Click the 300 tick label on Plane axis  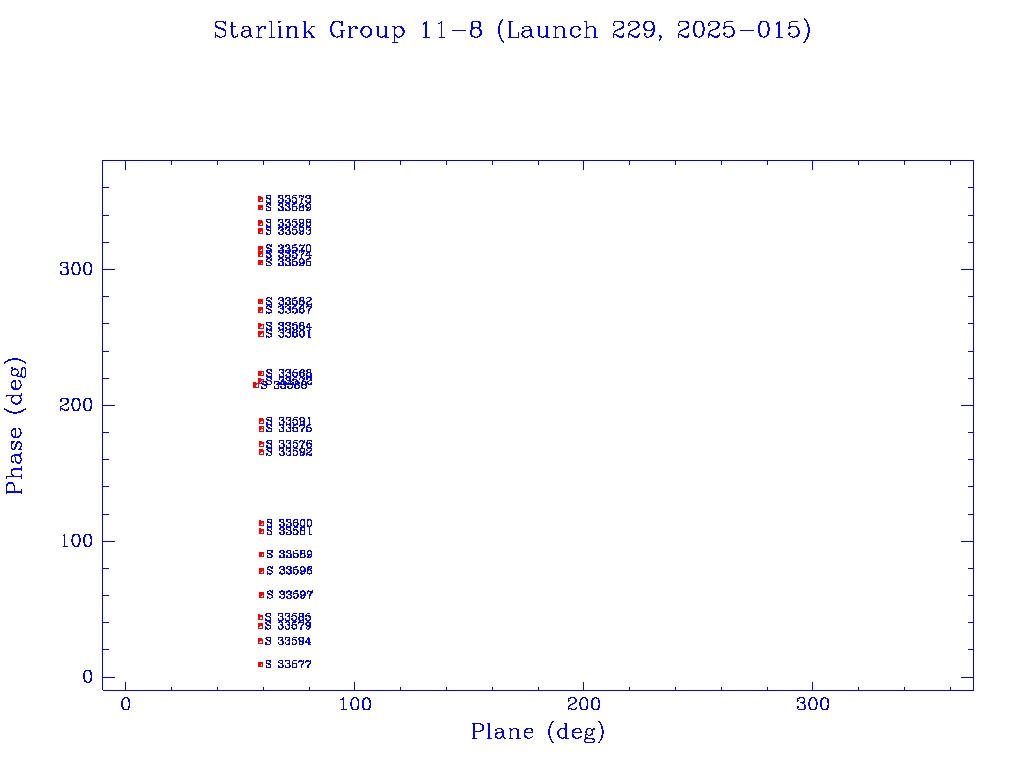(812, 705)
